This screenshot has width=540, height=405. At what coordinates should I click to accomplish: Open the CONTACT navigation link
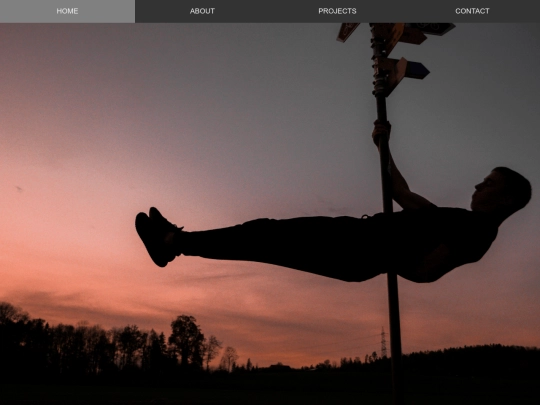coord(472,11)
